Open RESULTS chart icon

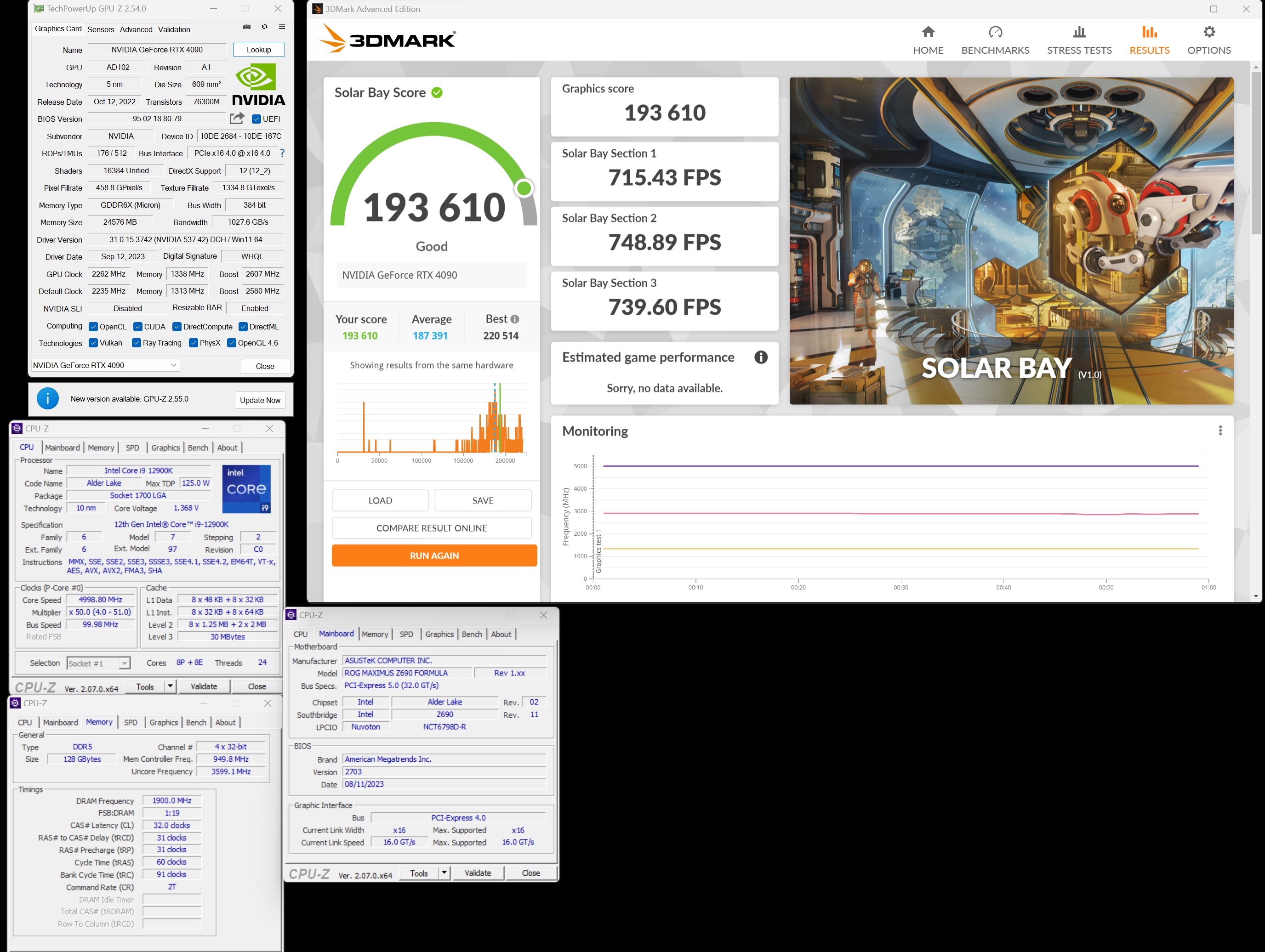click(1150, 32)
